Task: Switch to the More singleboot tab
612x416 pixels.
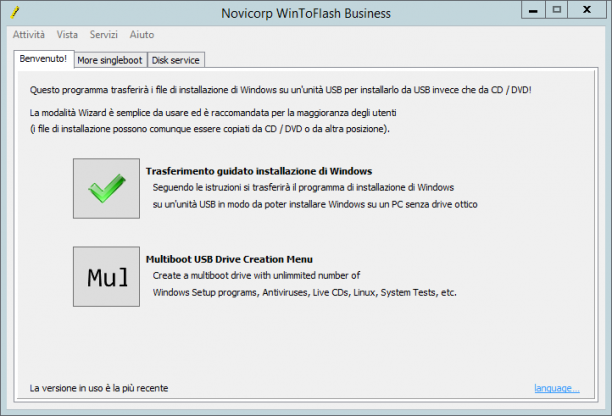Action: (110, 60)
